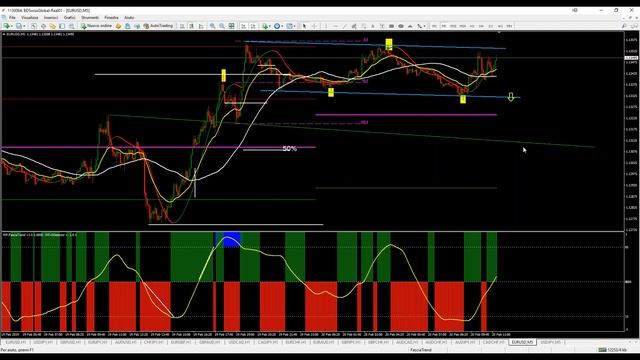Viewport: 640px width, 360px height.
Task: Open the Strumenti menu
Action: 90,18
